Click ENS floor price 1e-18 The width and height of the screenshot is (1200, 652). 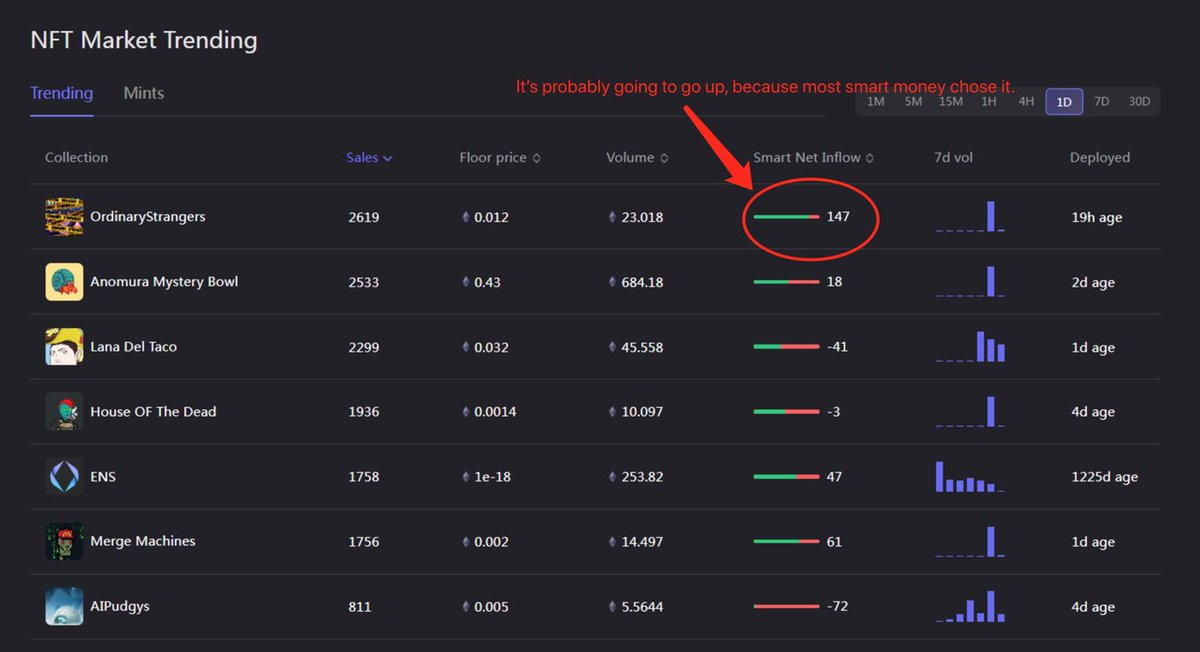tap(492, 477)
